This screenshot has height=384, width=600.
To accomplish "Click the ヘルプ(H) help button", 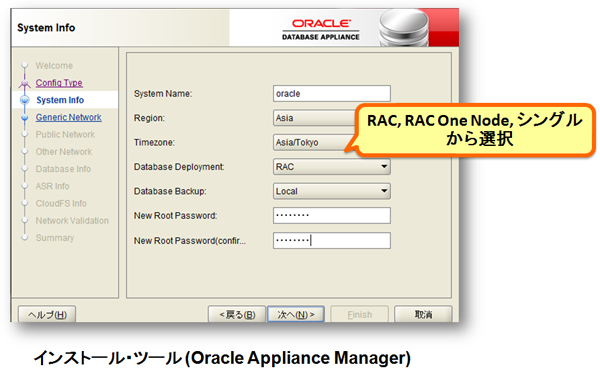I will (x=47, y=314).
